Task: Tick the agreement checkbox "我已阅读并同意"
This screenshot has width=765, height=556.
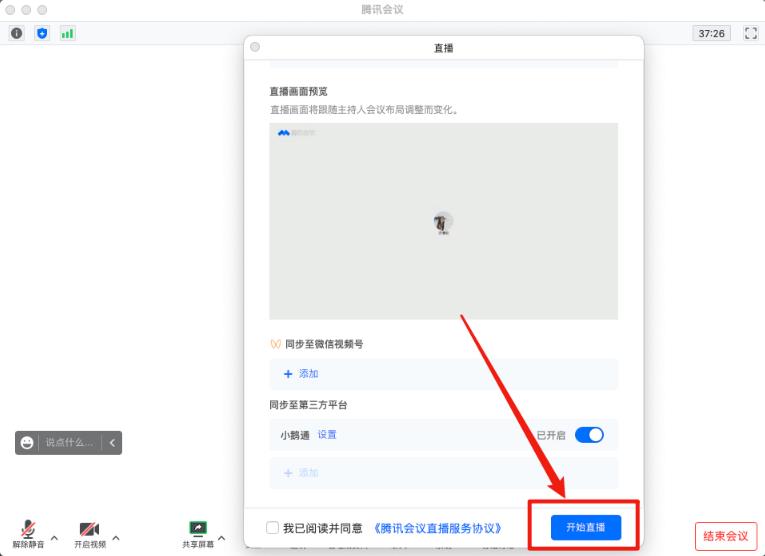Action: (272, 527)
